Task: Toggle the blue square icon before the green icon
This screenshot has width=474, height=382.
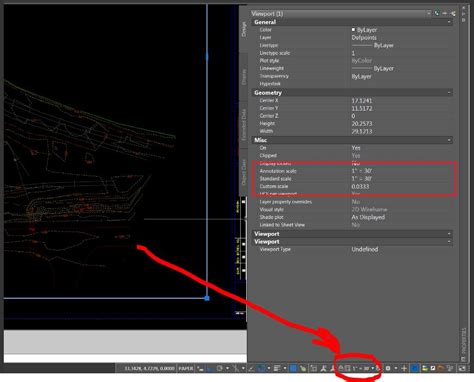Action: click(293, 368)
